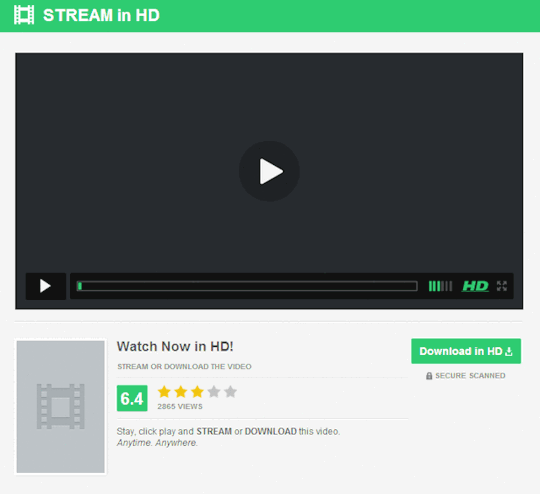Rate four stars with the fourth star

tap(214, 392)
